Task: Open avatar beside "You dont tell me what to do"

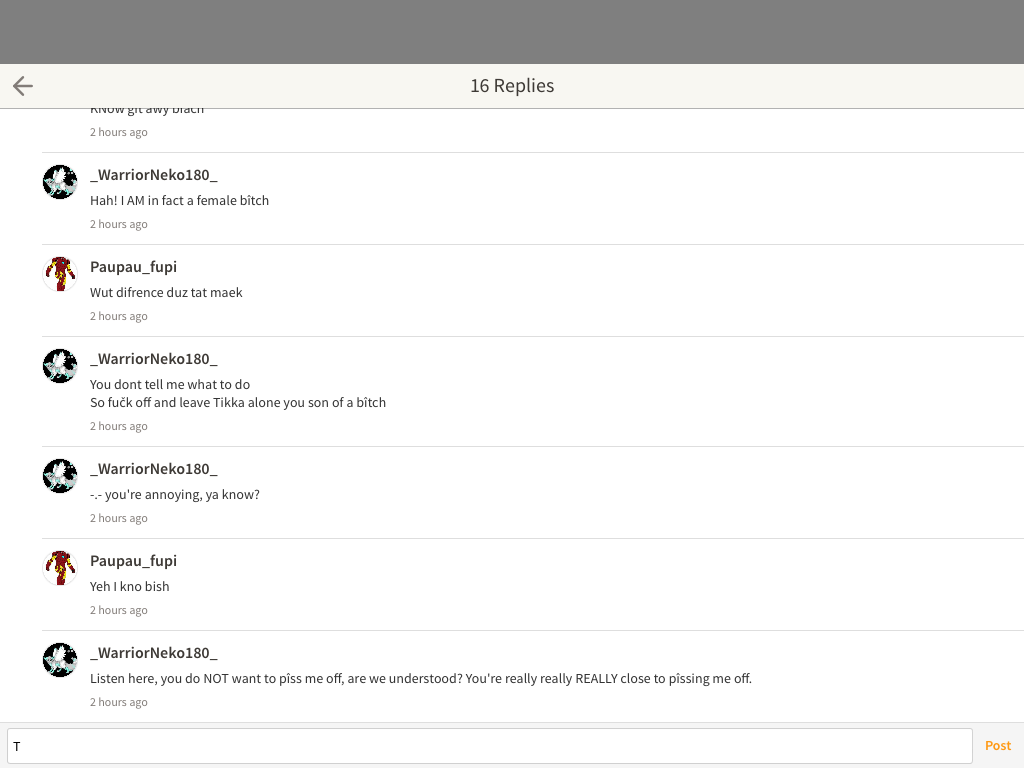Action: coord(60,366)
